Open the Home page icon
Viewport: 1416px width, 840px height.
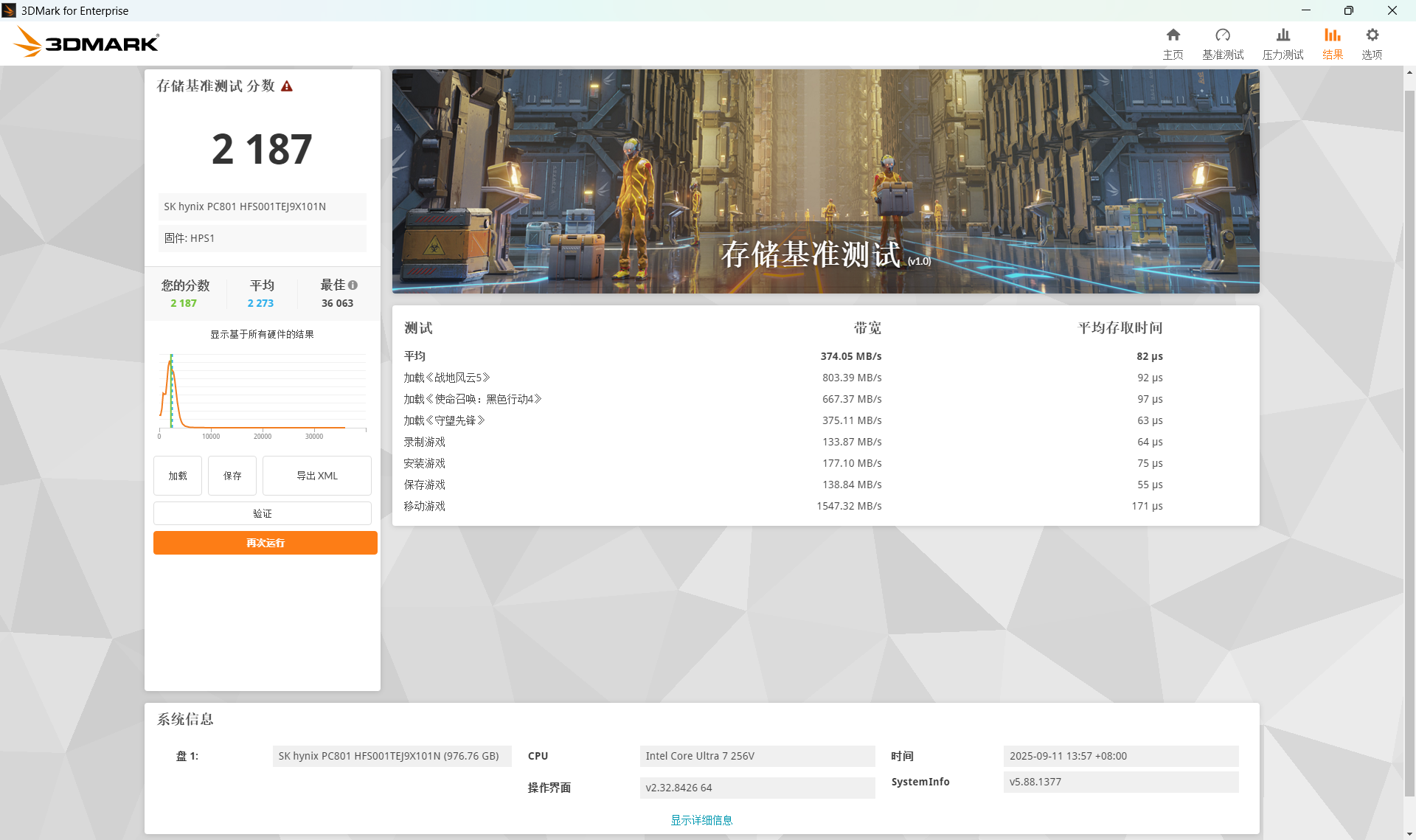1173,35
